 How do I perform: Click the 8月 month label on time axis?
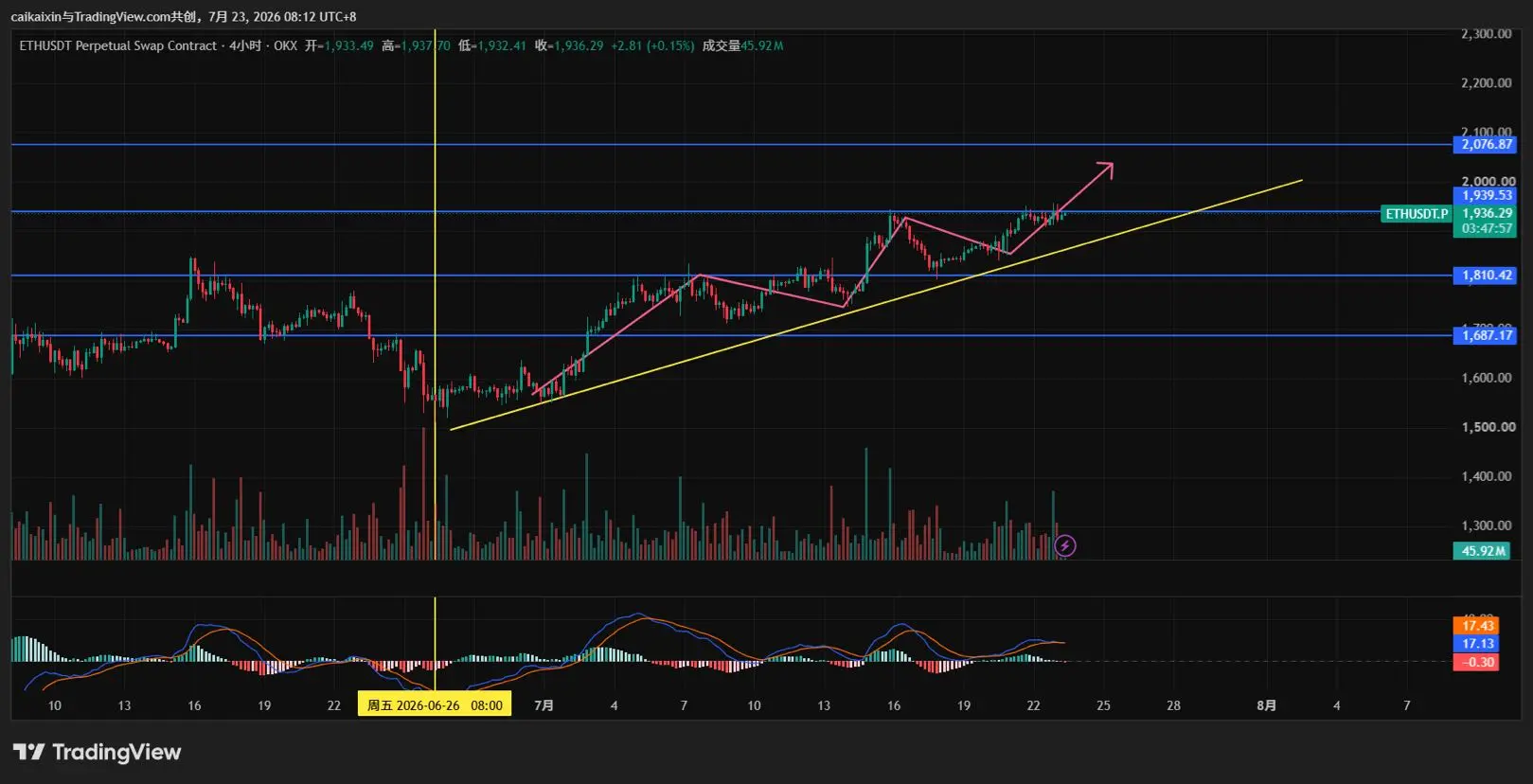click(1266, 705)
